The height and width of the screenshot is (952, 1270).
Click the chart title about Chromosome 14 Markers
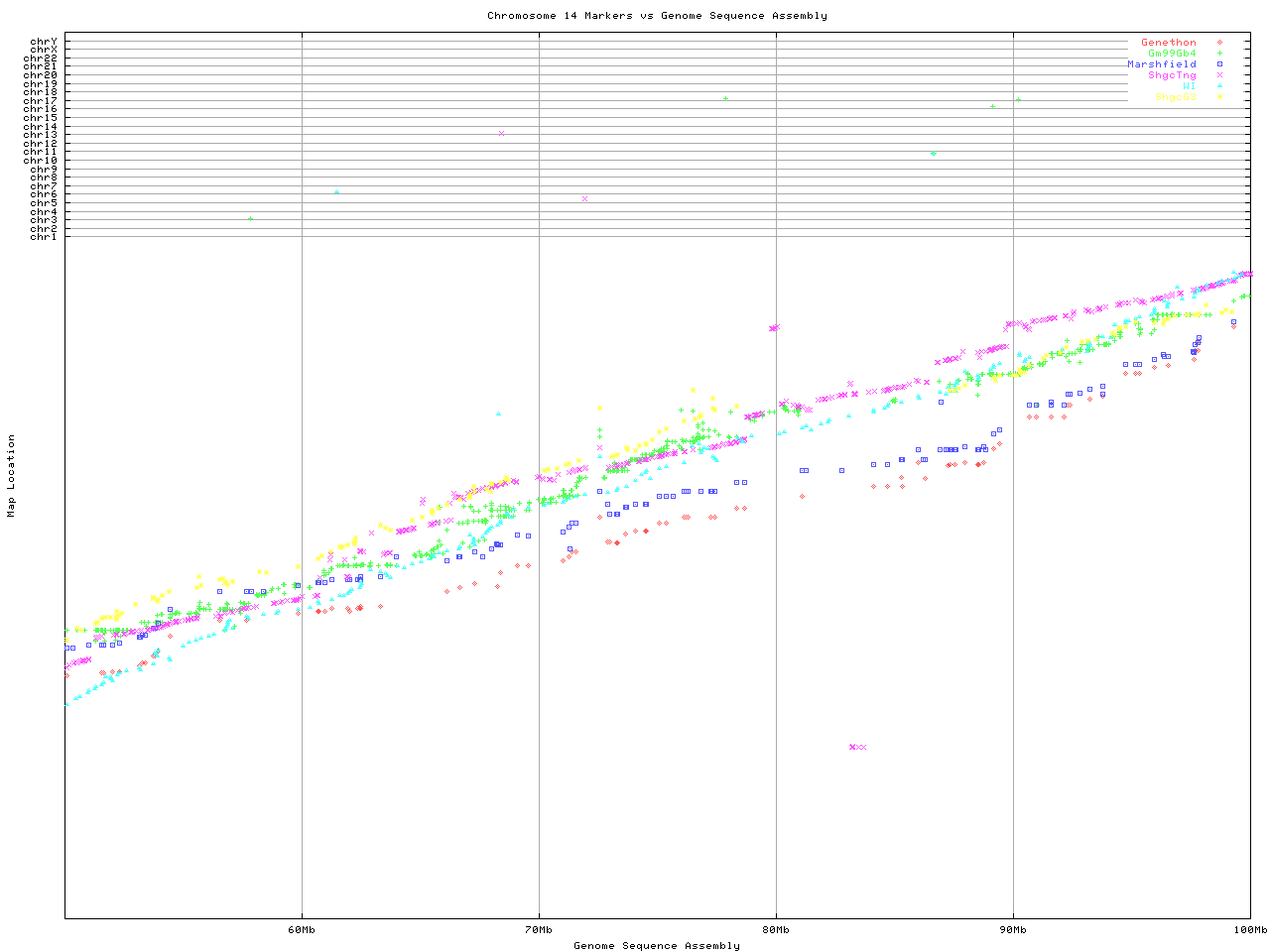[x=657, y=16]
